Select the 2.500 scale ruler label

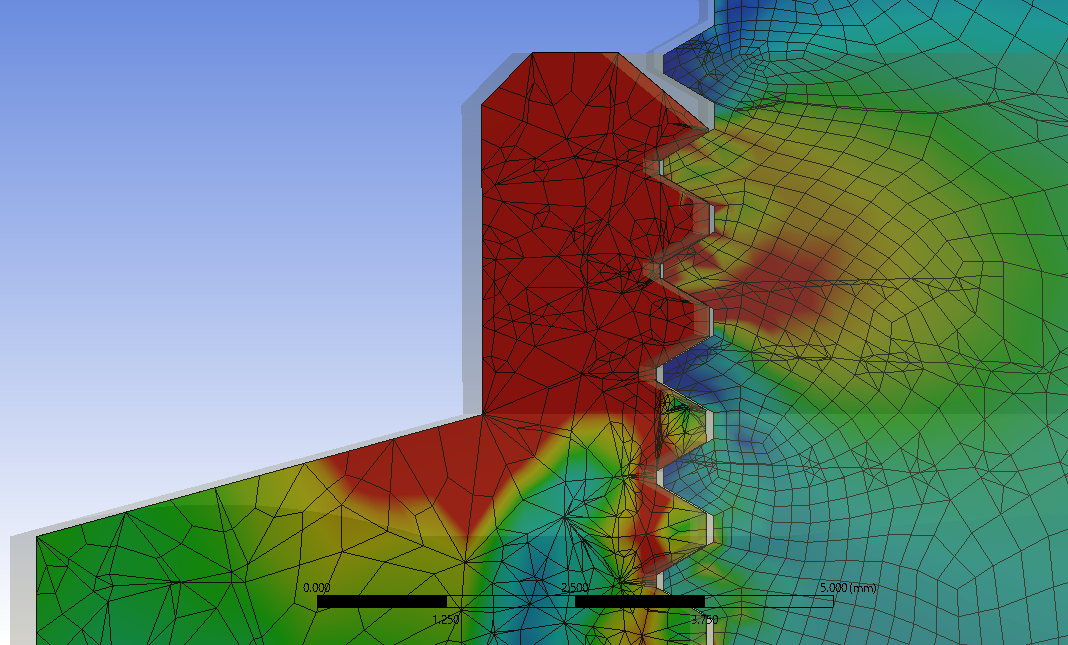[575, 588]
